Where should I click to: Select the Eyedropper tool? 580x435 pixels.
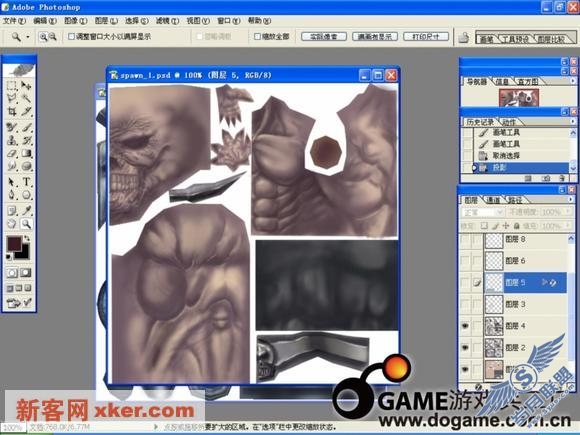[26, 211]
